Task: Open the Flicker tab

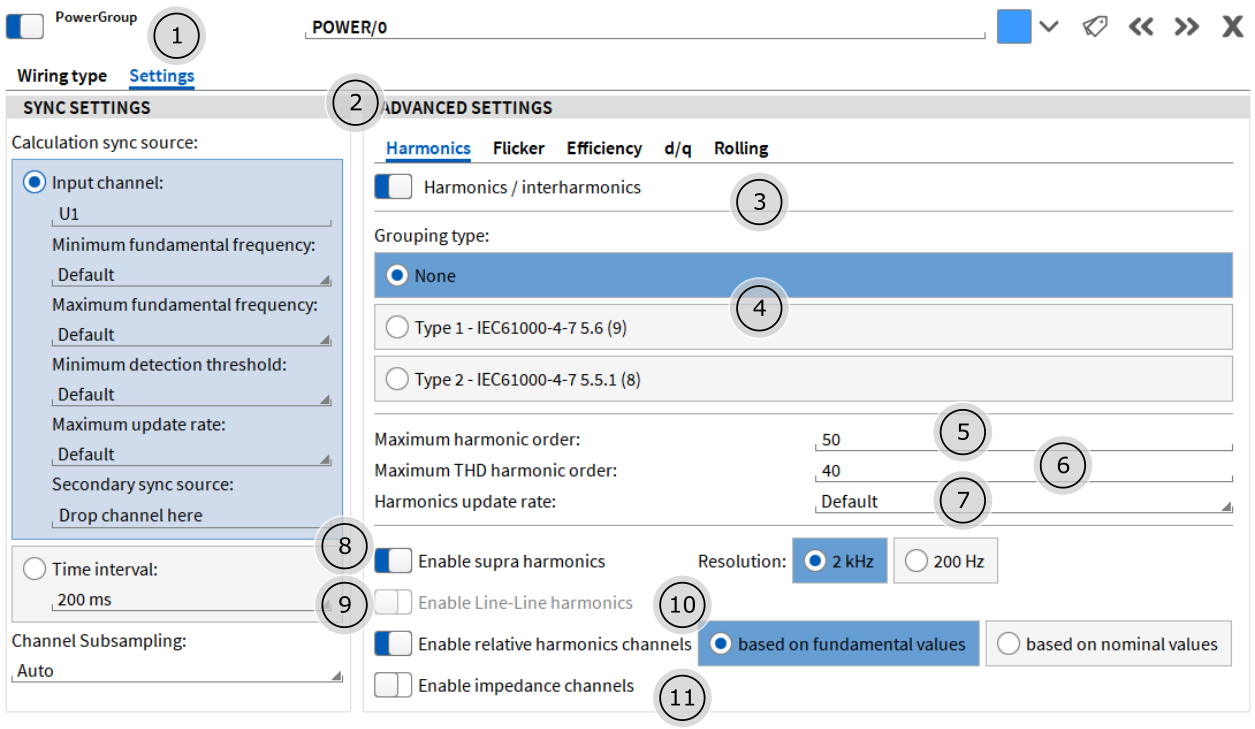Action: coord(518,148)
